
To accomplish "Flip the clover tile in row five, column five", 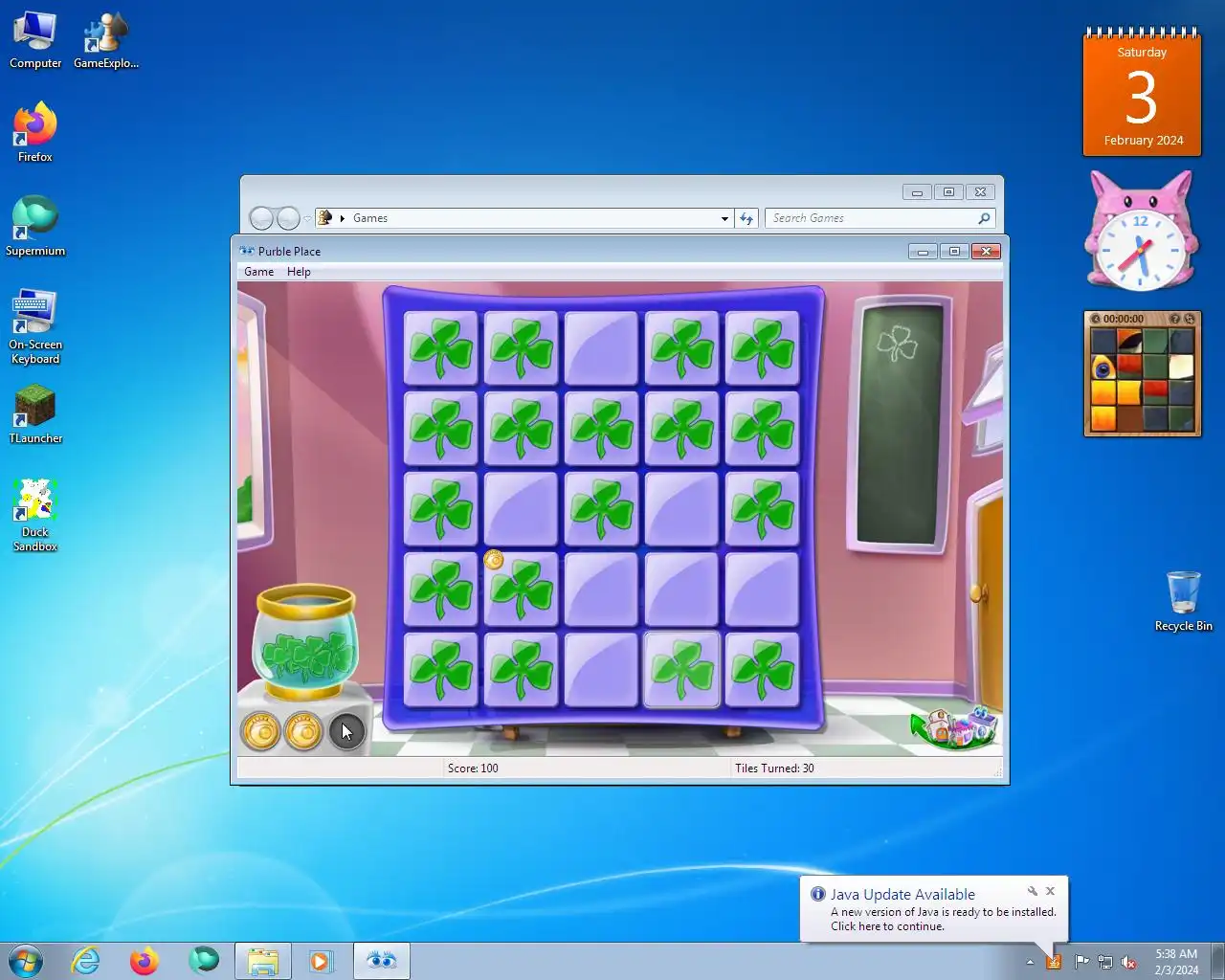I will click(762, 670).
